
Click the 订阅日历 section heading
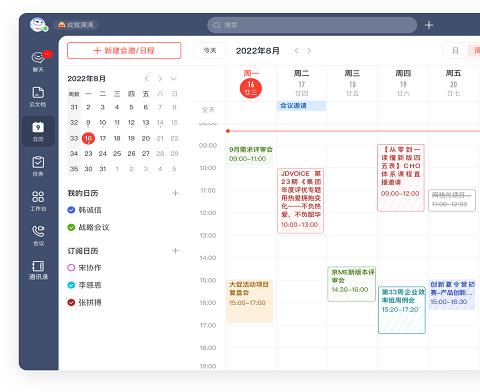83,251
